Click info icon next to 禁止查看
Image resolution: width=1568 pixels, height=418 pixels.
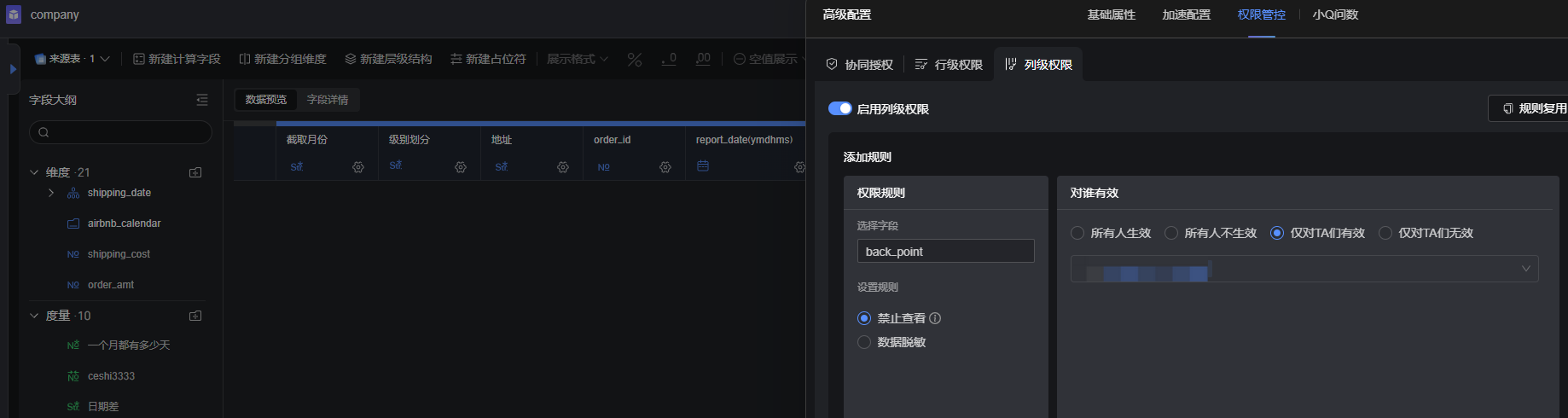[935, 318]
